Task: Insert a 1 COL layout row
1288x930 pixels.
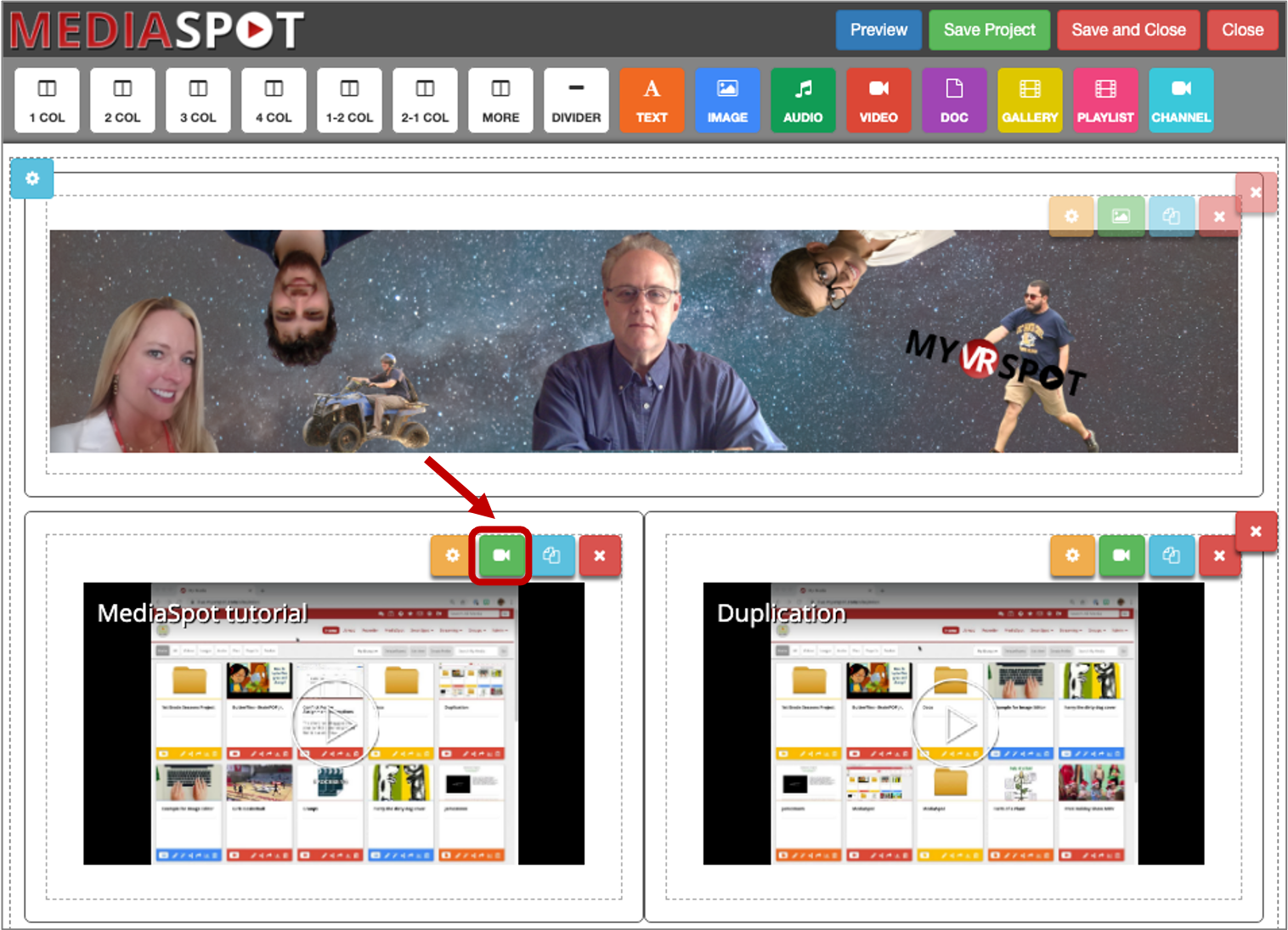Action: 47,100
